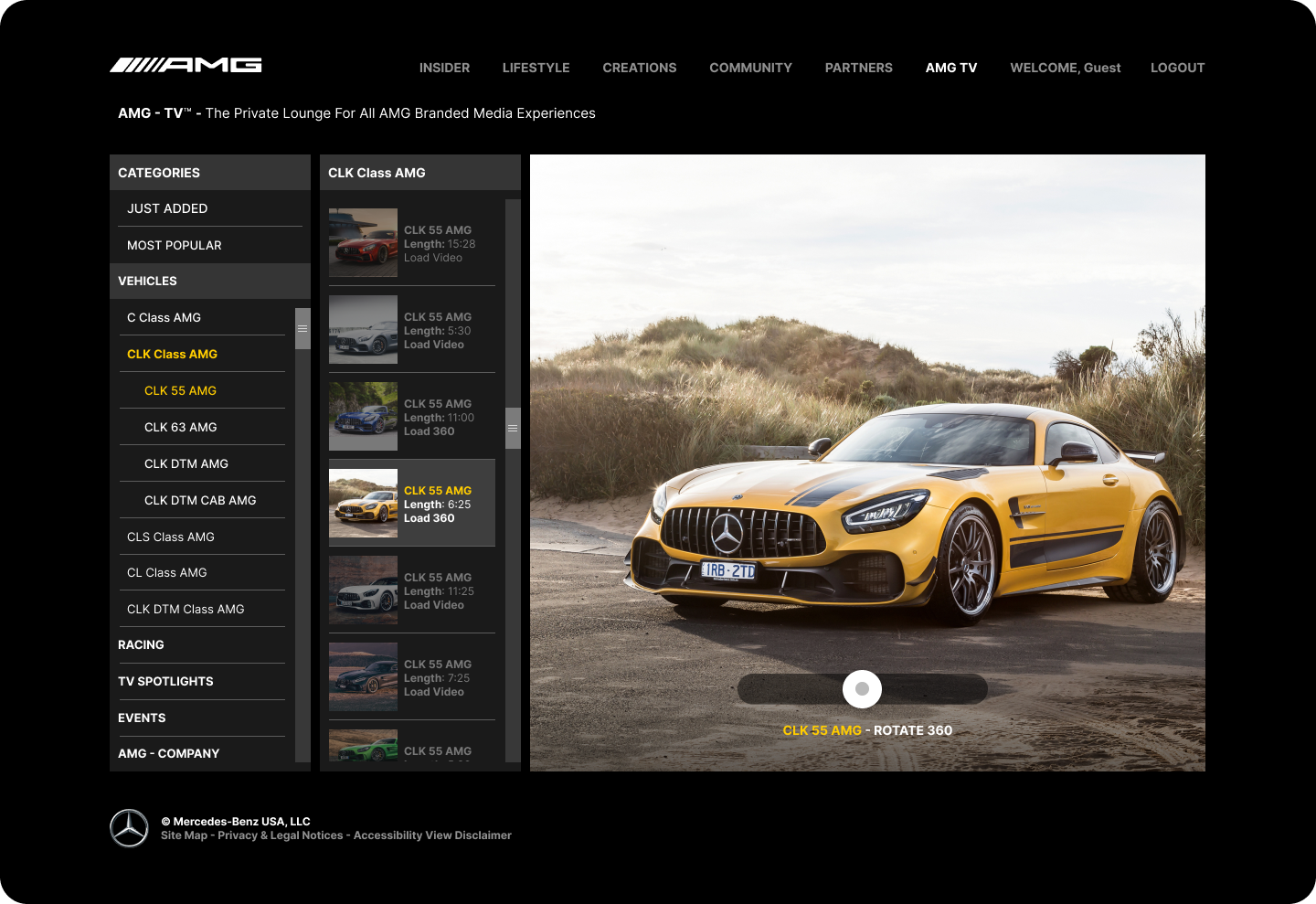Grab the categories panel scrollbar handle
Screen dimensions: 1316x904
coord(302,329)
